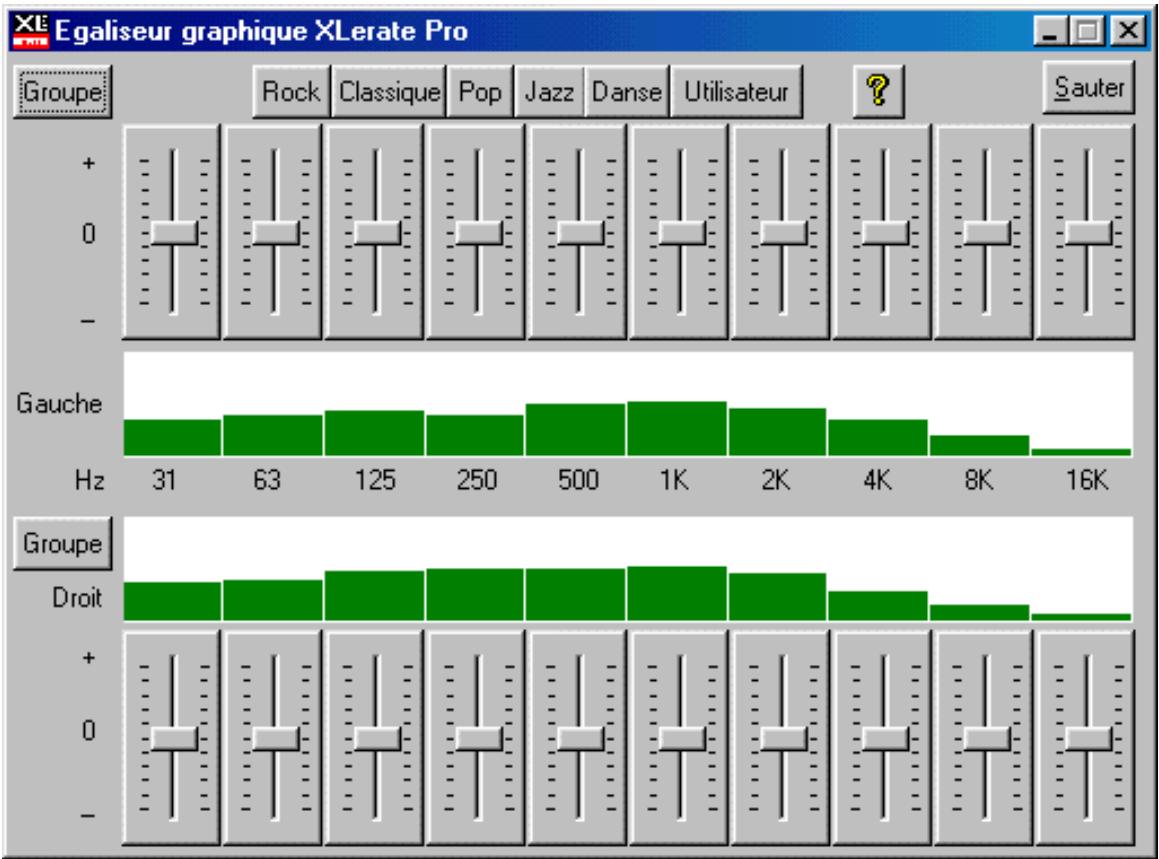Screen dimensions: 1159x859
Task: Click the Gauche 63 Hz slider handle
Action: tap(276, 233)
